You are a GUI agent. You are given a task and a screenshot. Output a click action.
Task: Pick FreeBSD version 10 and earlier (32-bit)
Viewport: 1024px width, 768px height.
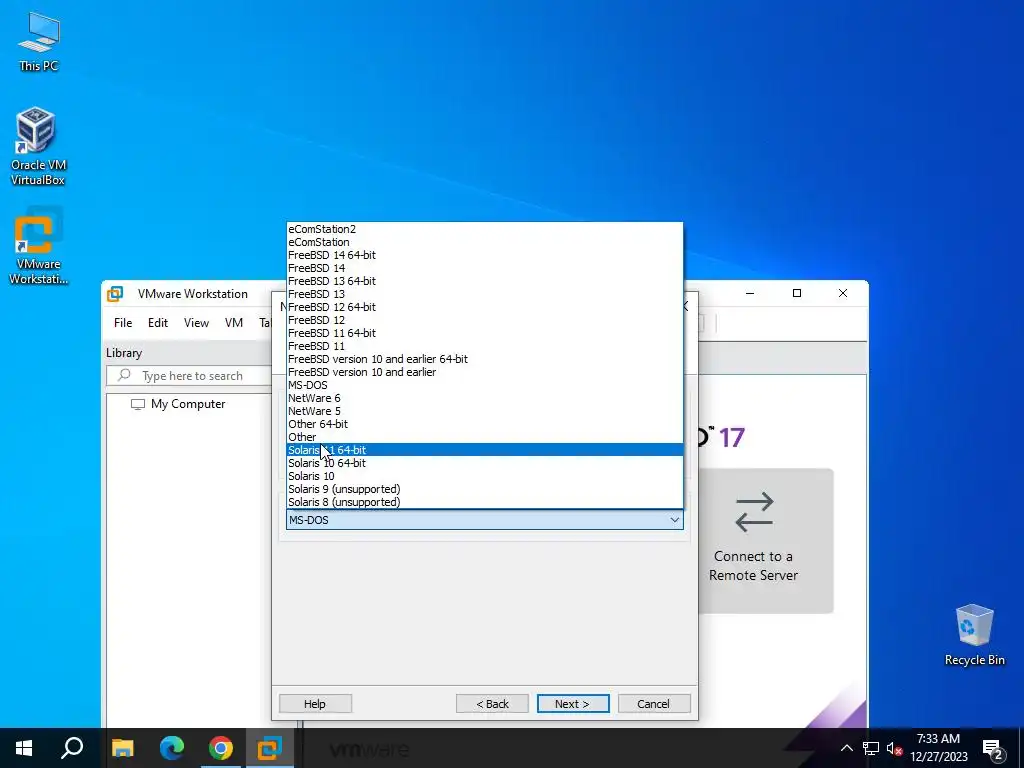[485, 372]
